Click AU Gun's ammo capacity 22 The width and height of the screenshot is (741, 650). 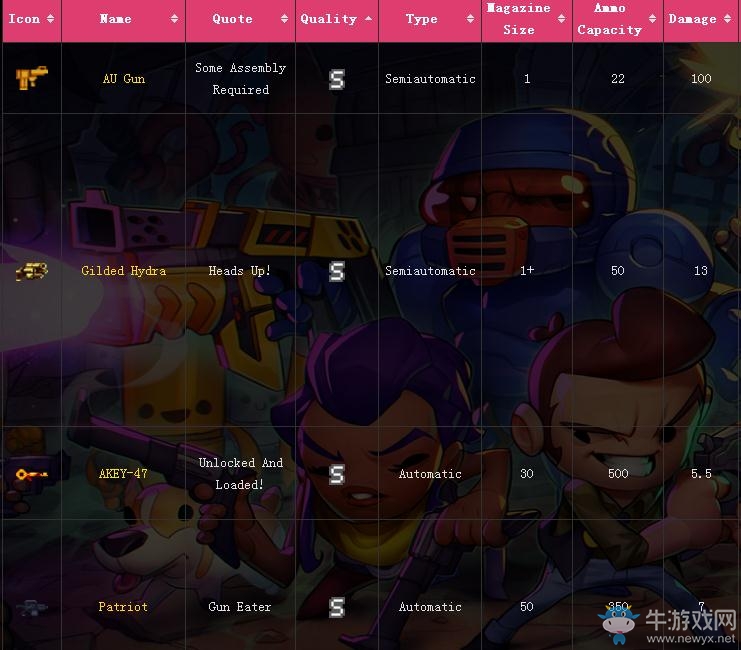618,79
